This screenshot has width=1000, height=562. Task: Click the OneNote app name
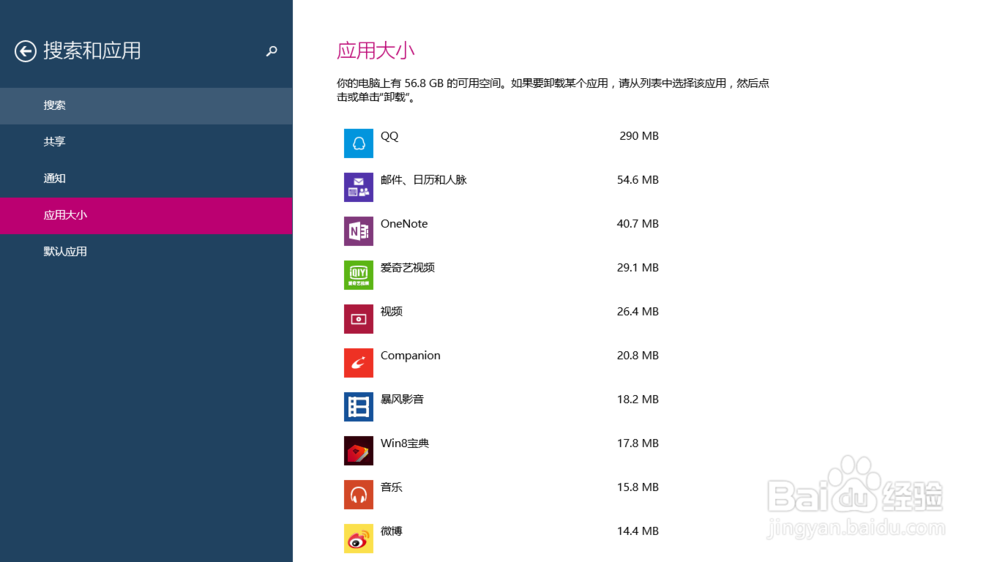point(404,224)
